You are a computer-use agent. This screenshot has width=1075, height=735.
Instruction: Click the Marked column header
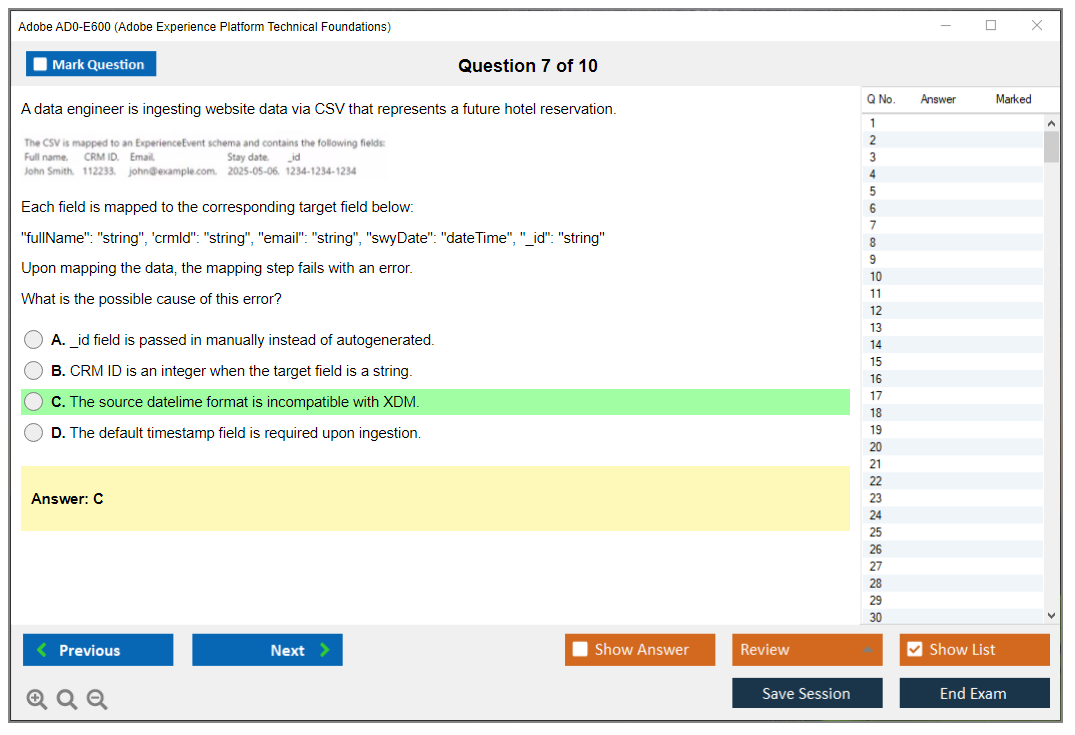tap(1013, 99)
